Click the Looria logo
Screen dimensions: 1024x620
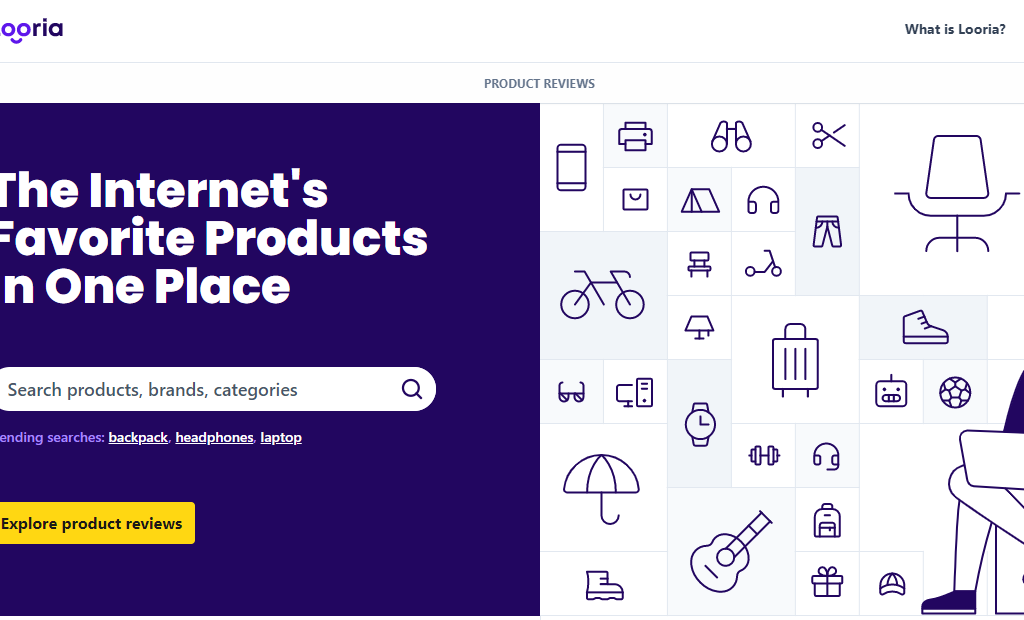[31, 29]
